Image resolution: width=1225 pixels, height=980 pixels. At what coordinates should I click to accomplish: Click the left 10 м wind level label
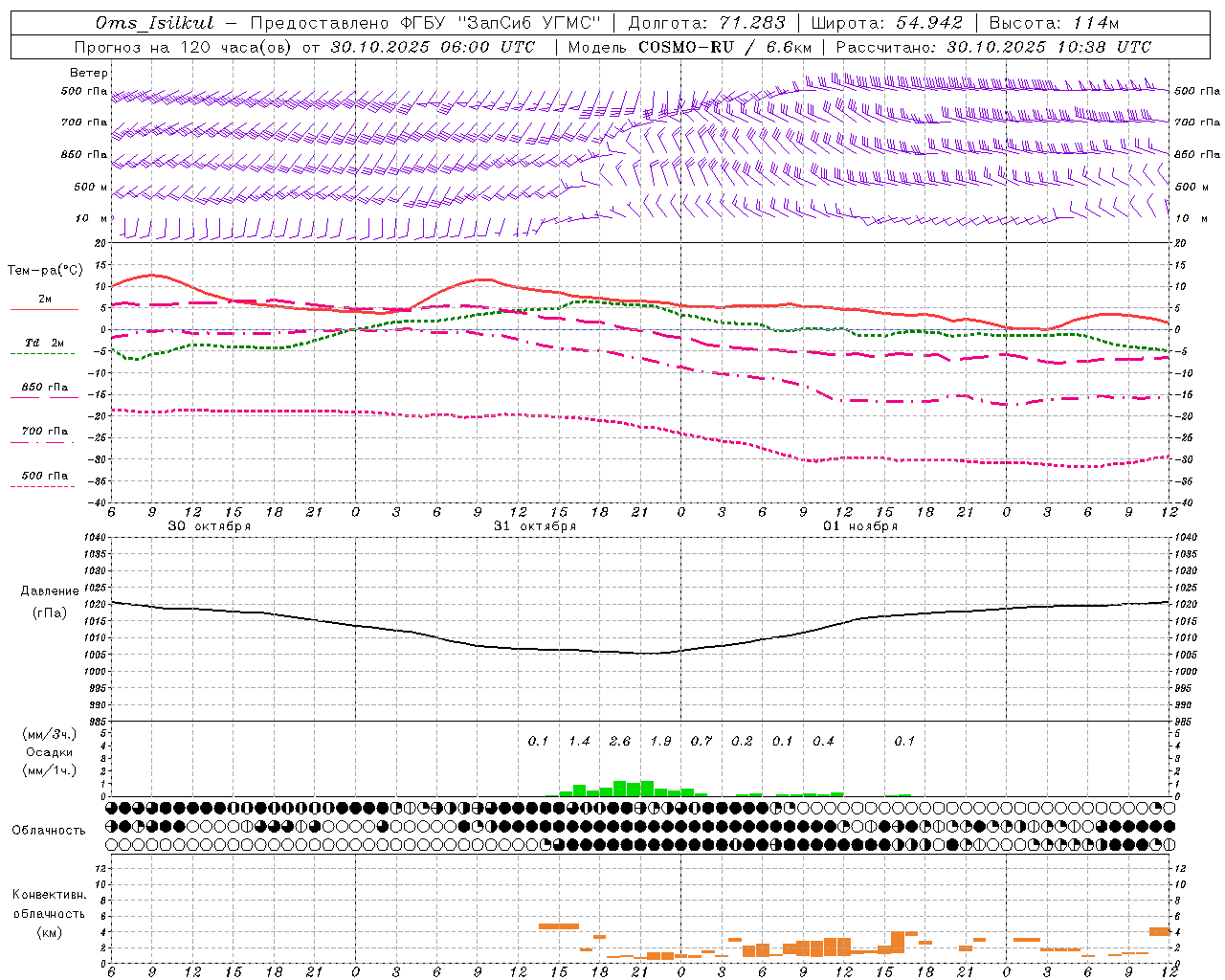(92, 219)
